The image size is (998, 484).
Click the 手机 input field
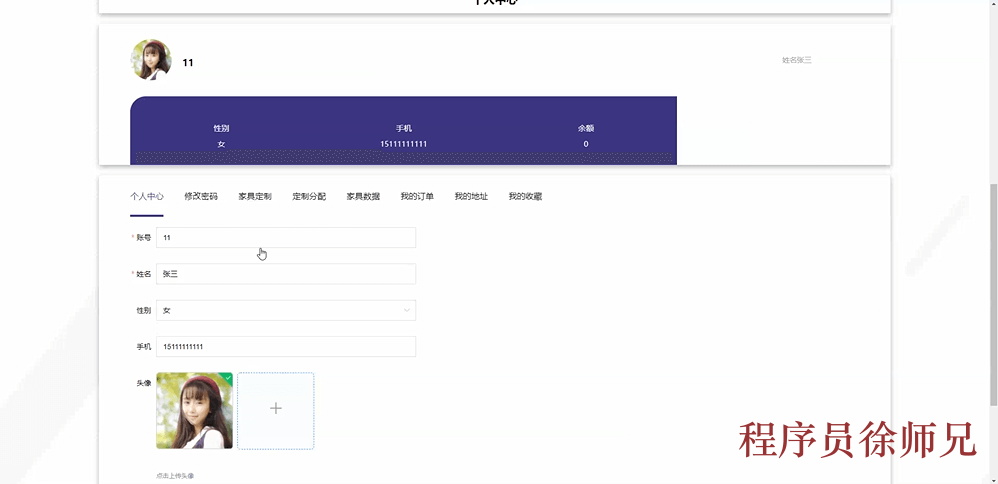pyautogui.click(x=286, y=346)
